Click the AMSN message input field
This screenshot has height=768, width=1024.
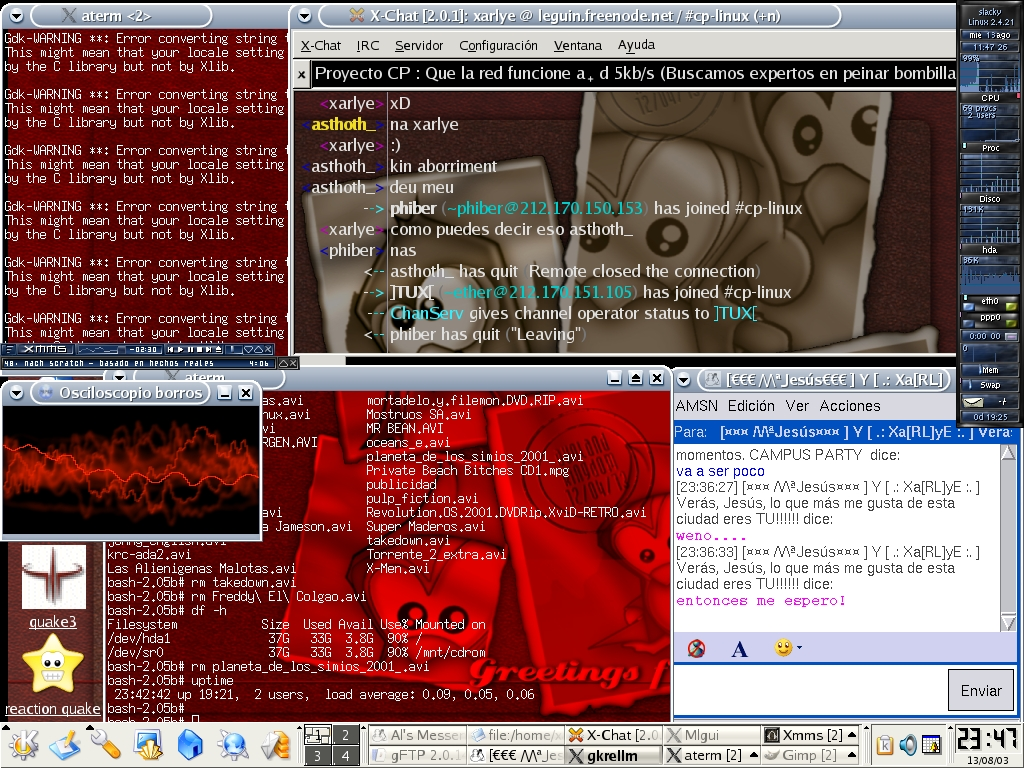(x=810, y=690)
